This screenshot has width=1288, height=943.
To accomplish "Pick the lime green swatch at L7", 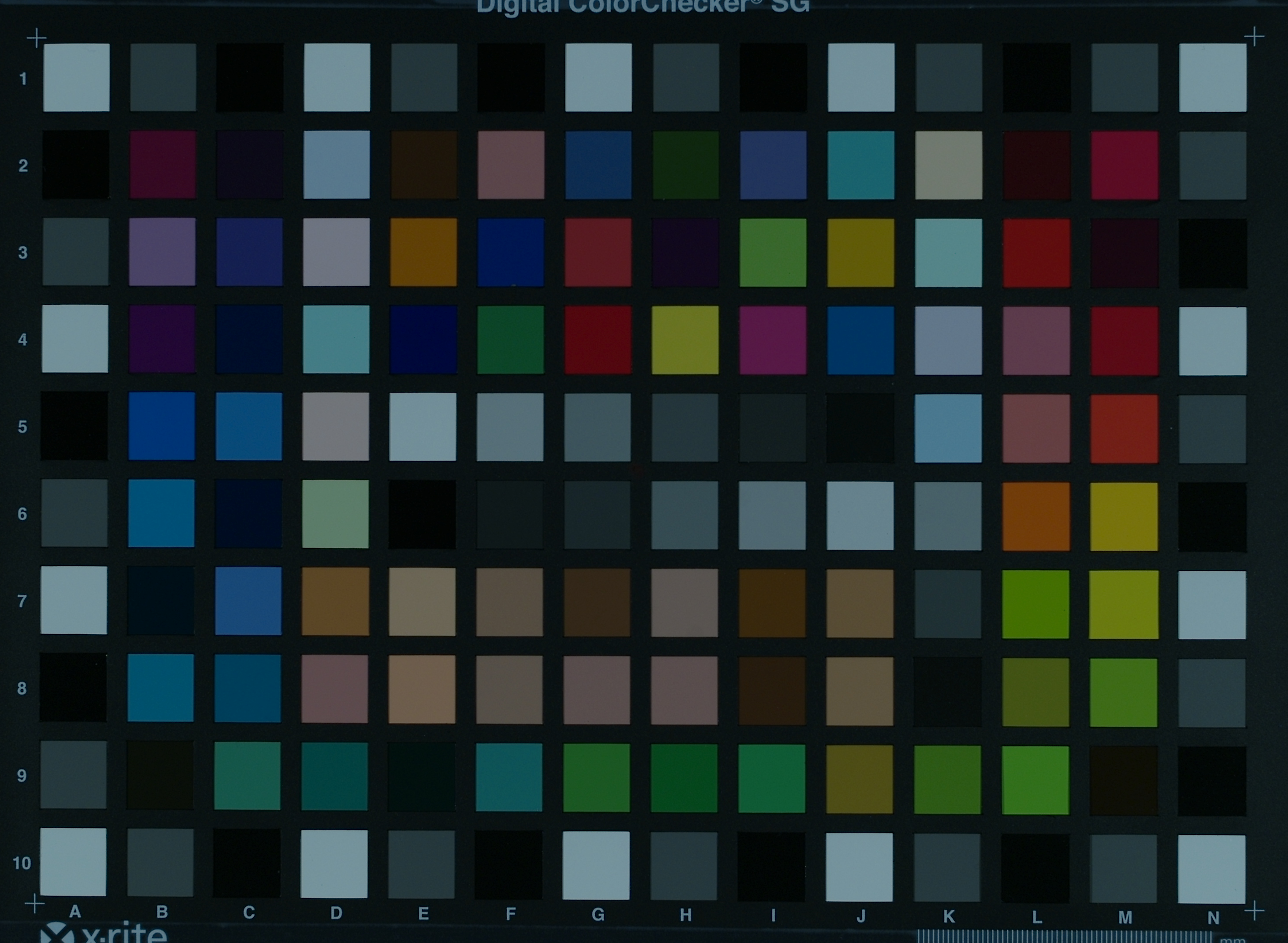I will (1035, 604).
